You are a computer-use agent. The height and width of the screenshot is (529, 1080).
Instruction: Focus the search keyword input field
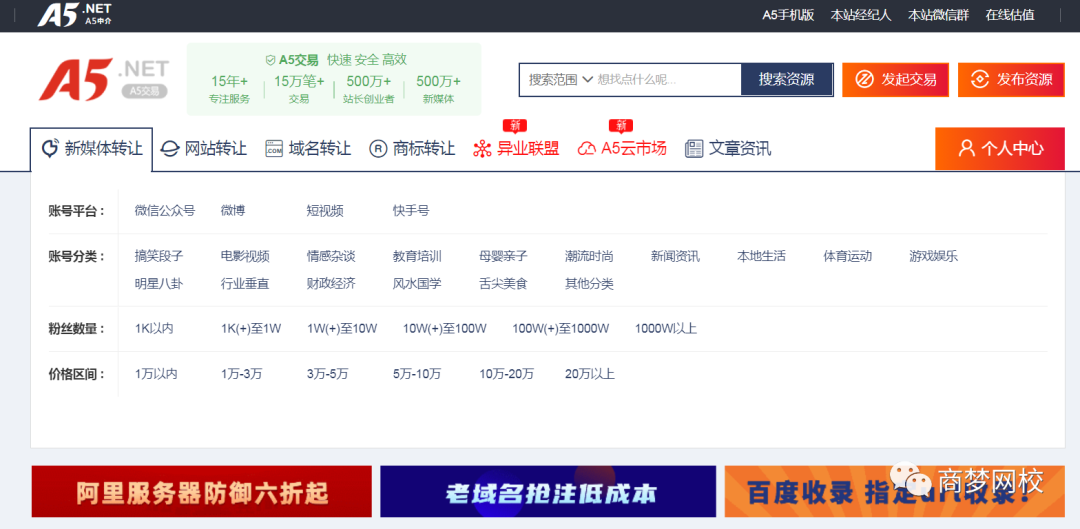666,80
